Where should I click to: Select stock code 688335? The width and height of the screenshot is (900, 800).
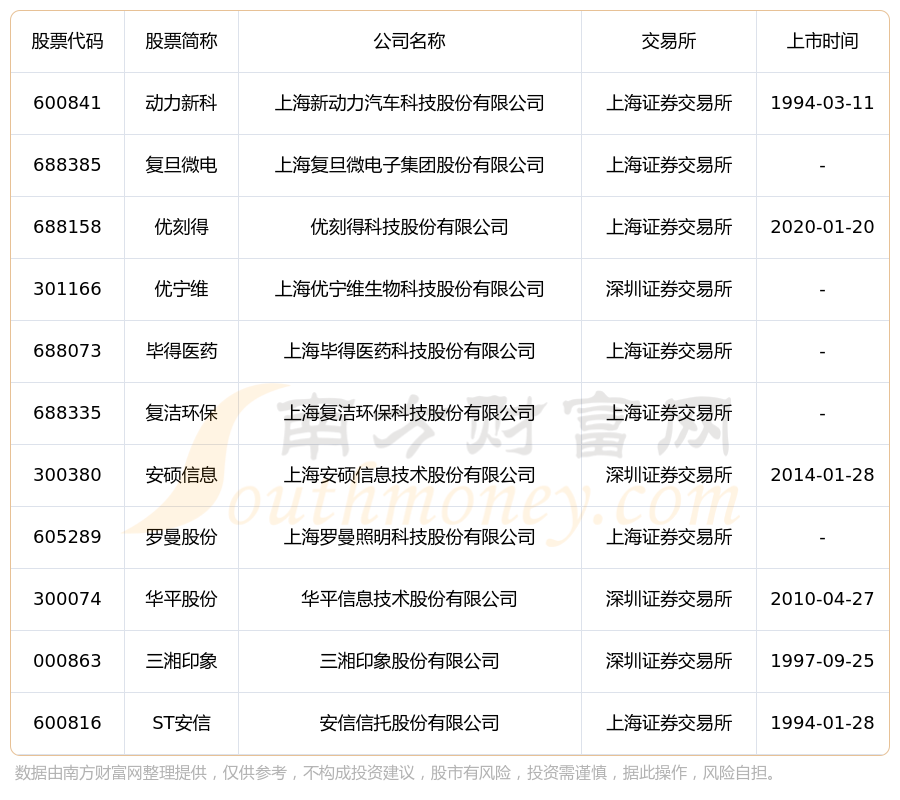point(67,413)
